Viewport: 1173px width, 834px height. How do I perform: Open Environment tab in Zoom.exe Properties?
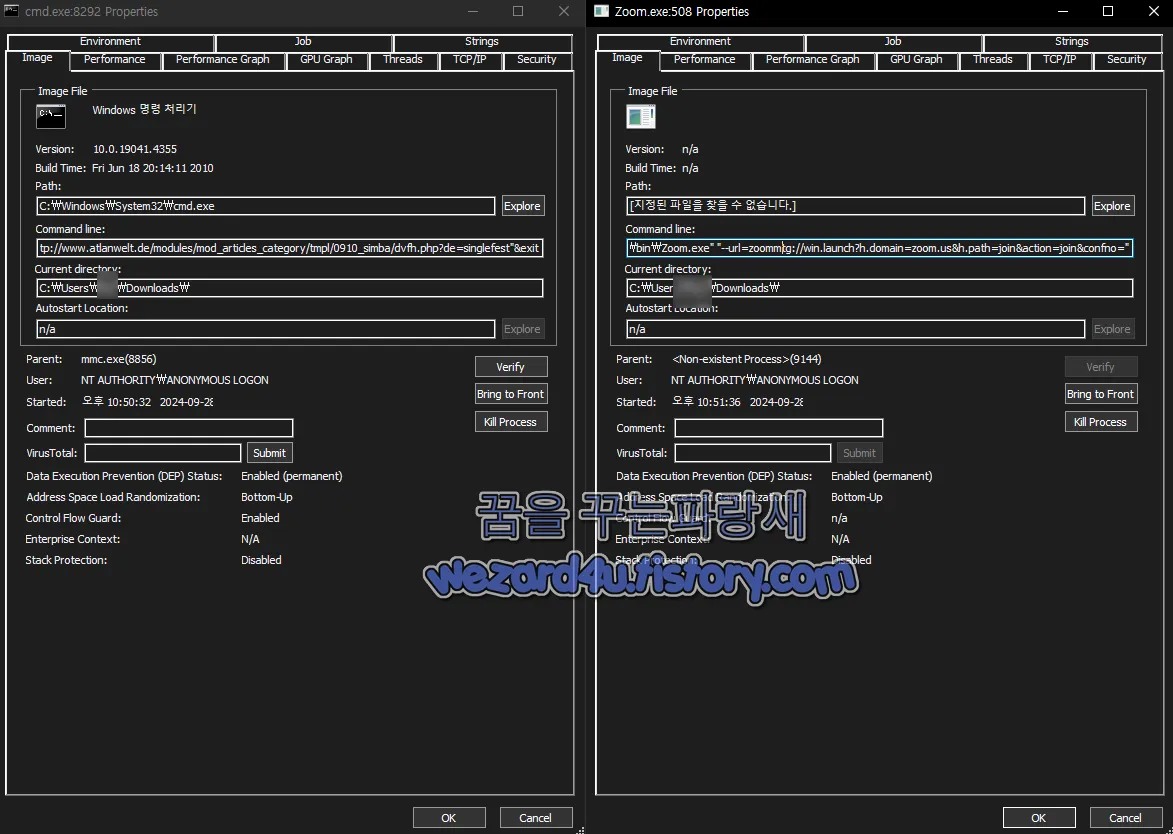coord(700,42)
